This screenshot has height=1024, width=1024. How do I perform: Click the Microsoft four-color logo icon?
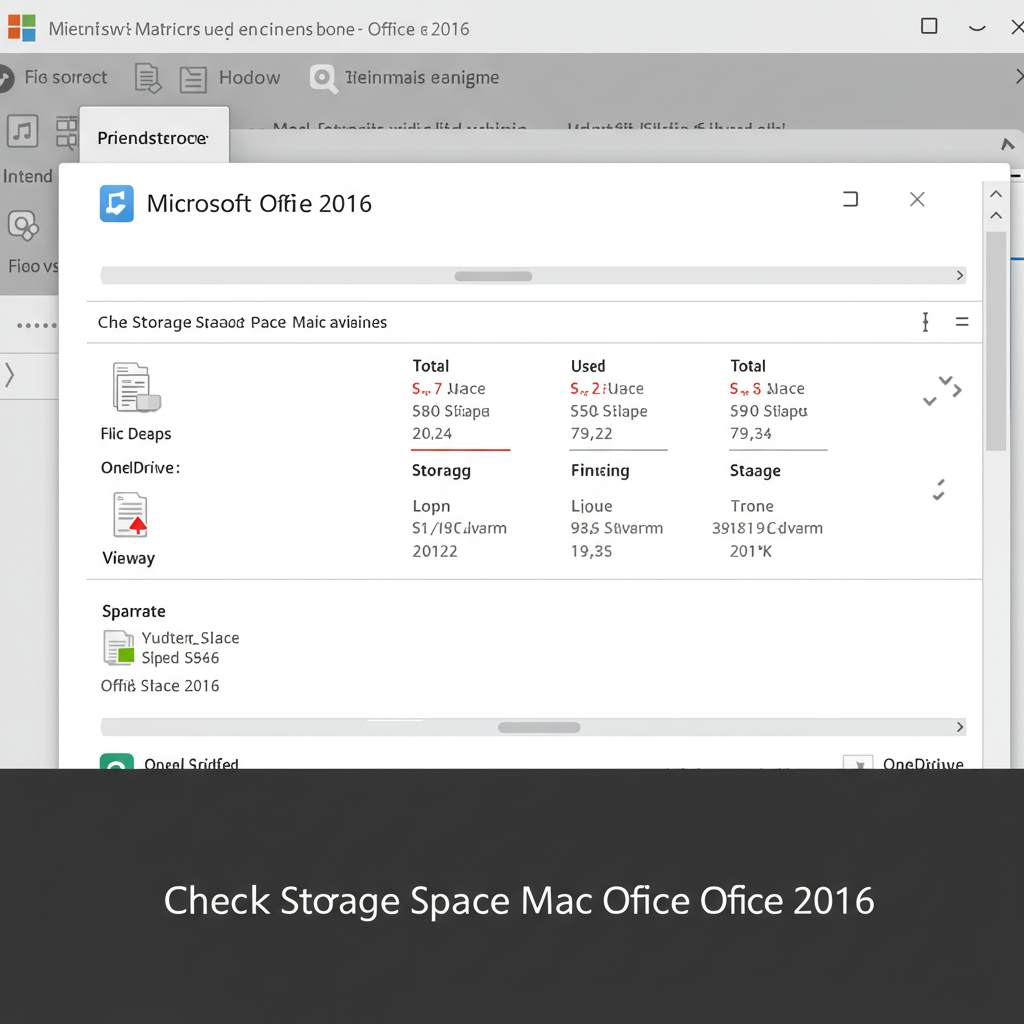coord(22,28)
